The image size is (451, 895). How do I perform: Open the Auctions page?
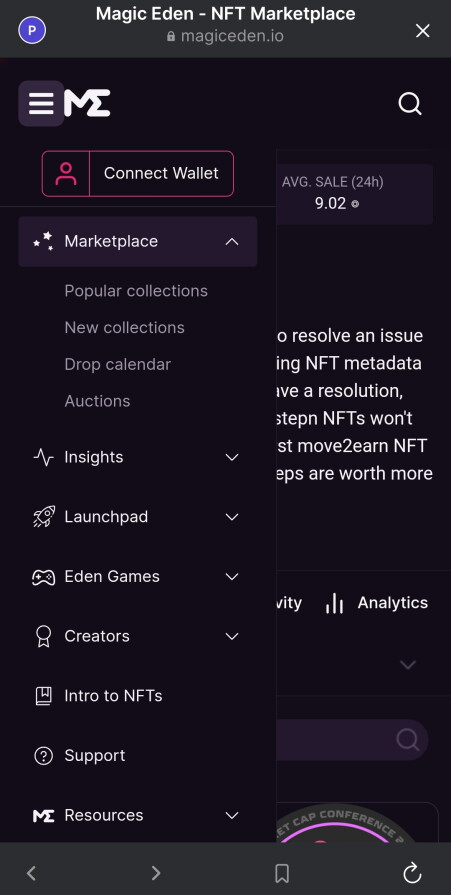(x=97, y=401)
